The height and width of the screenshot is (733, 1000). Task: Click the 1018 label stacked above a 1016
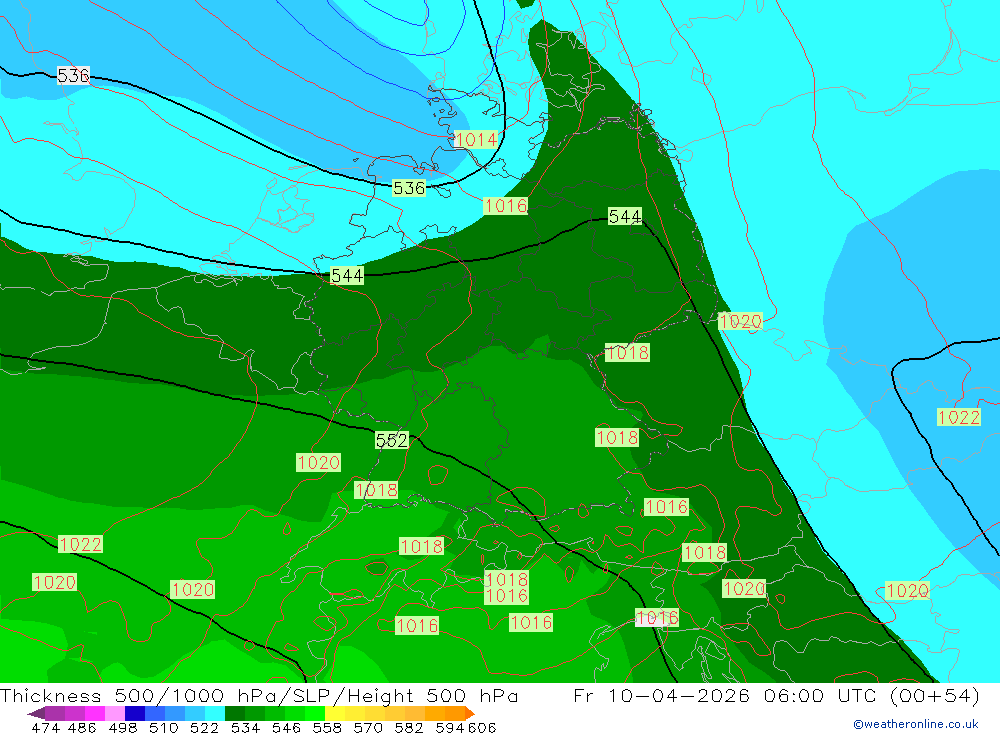(506, 579)
